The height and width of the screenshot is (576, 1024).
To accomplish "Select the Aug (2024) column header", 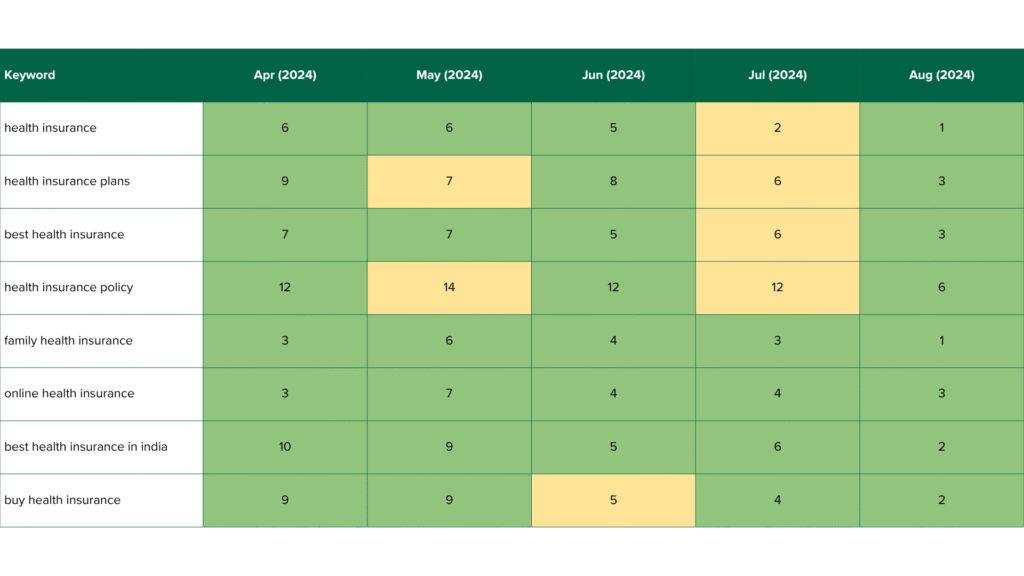I will click(x=941, y=75).
